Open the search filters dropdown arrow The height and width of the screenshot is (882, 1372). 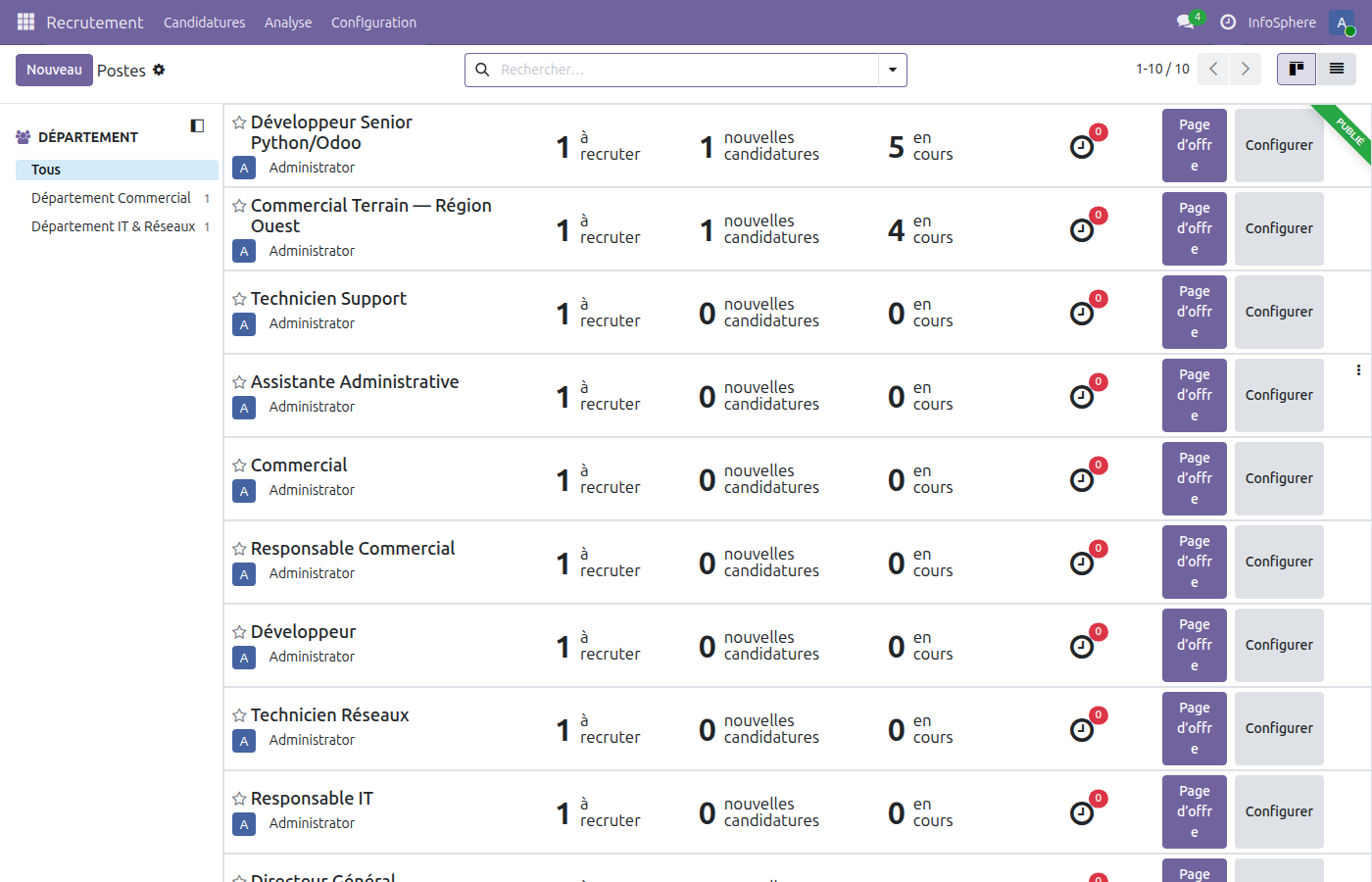pos(892,70)
